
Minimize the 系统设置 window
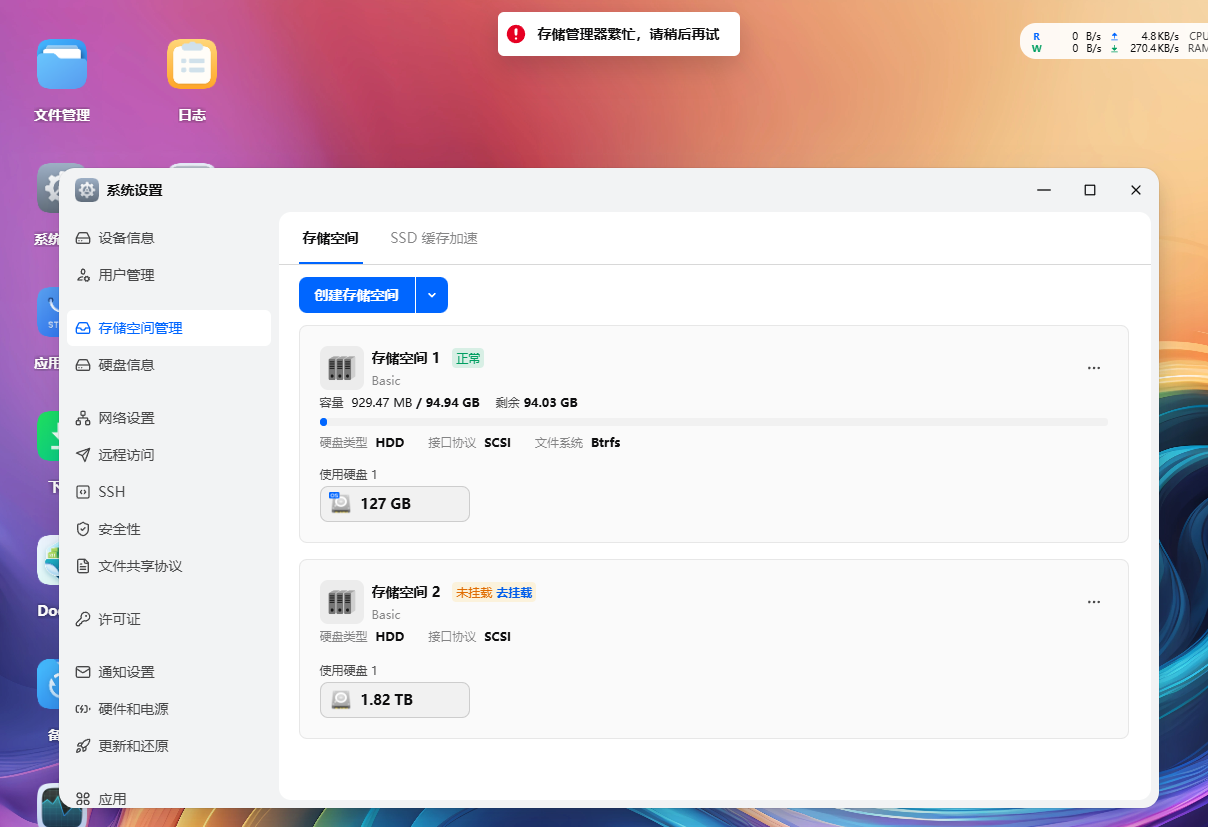coord(1044,190)
